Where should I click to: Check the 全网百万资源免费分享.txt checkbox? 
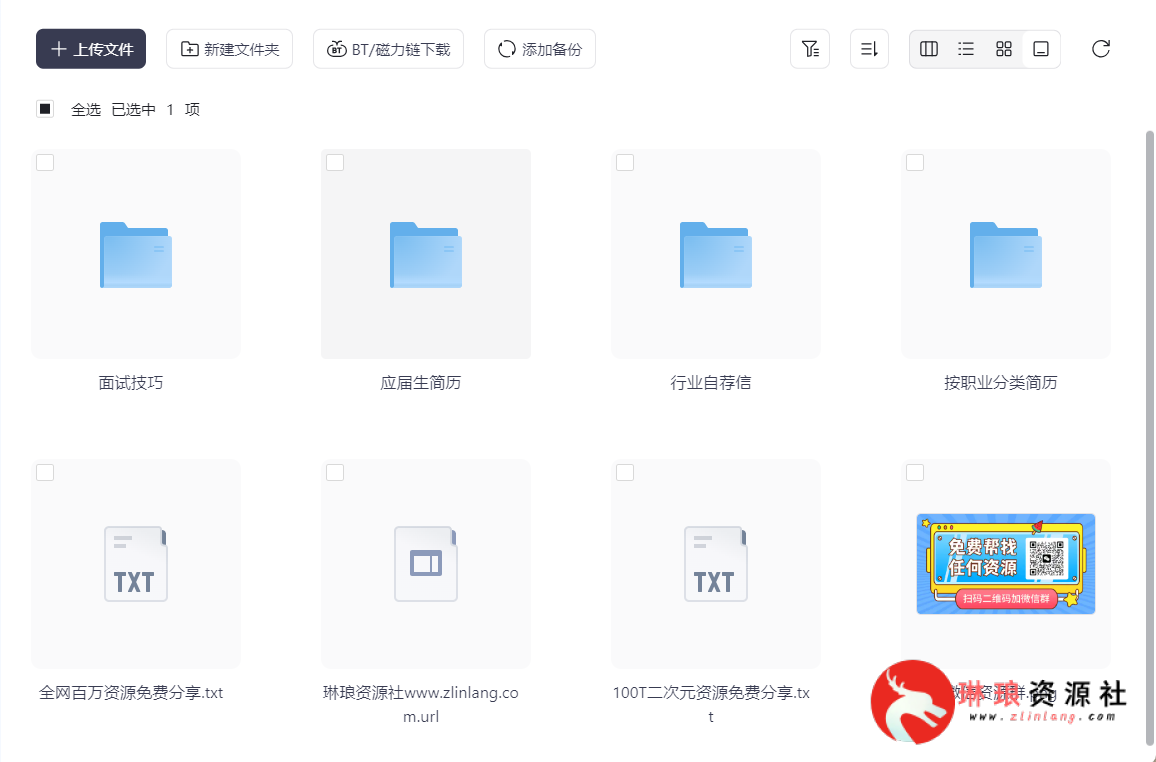tap(45, 472)
